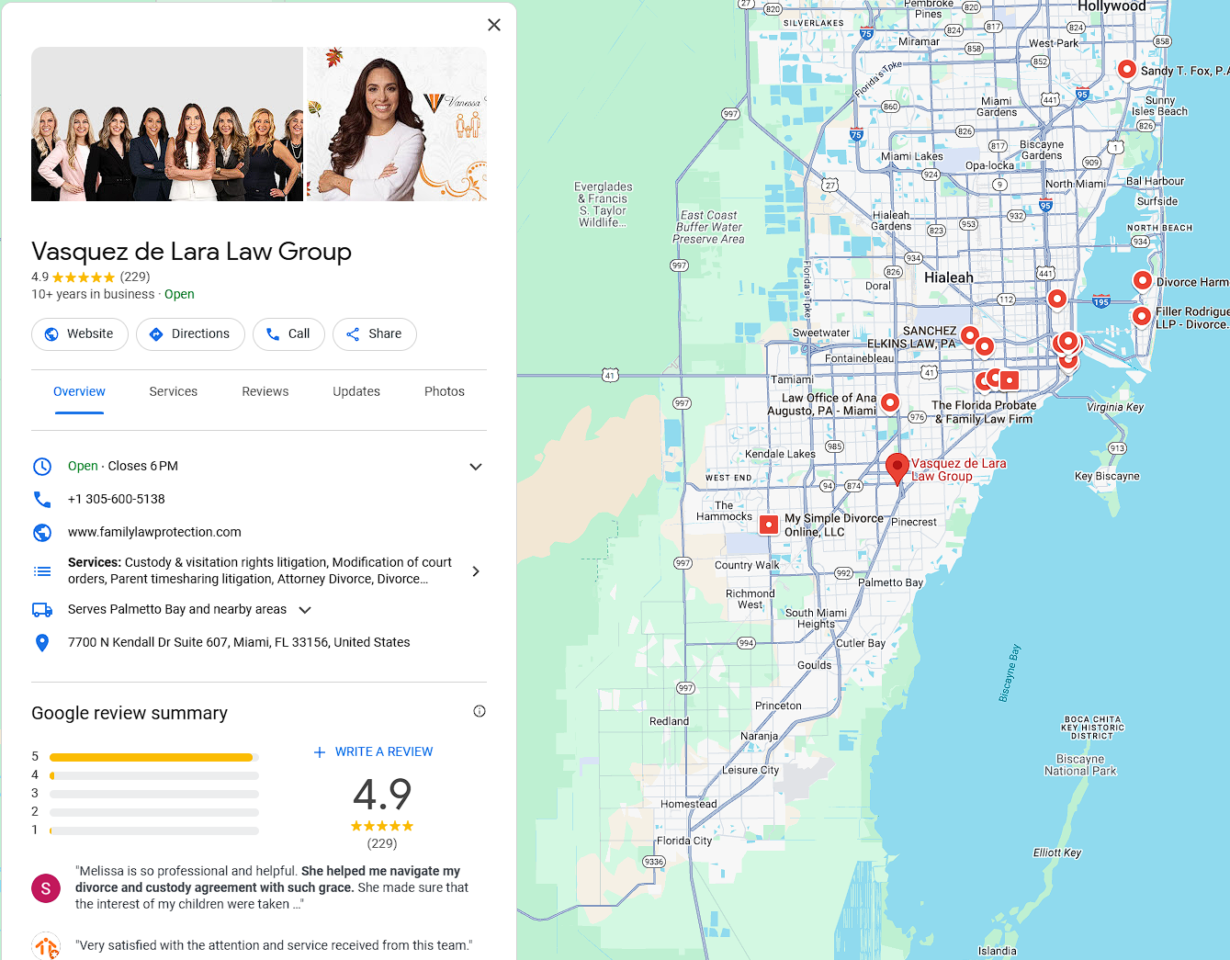Open the 'Very satisfied with the attention' review
Image resolution: width=1230 pixels, height=960 pixels.
273,945
